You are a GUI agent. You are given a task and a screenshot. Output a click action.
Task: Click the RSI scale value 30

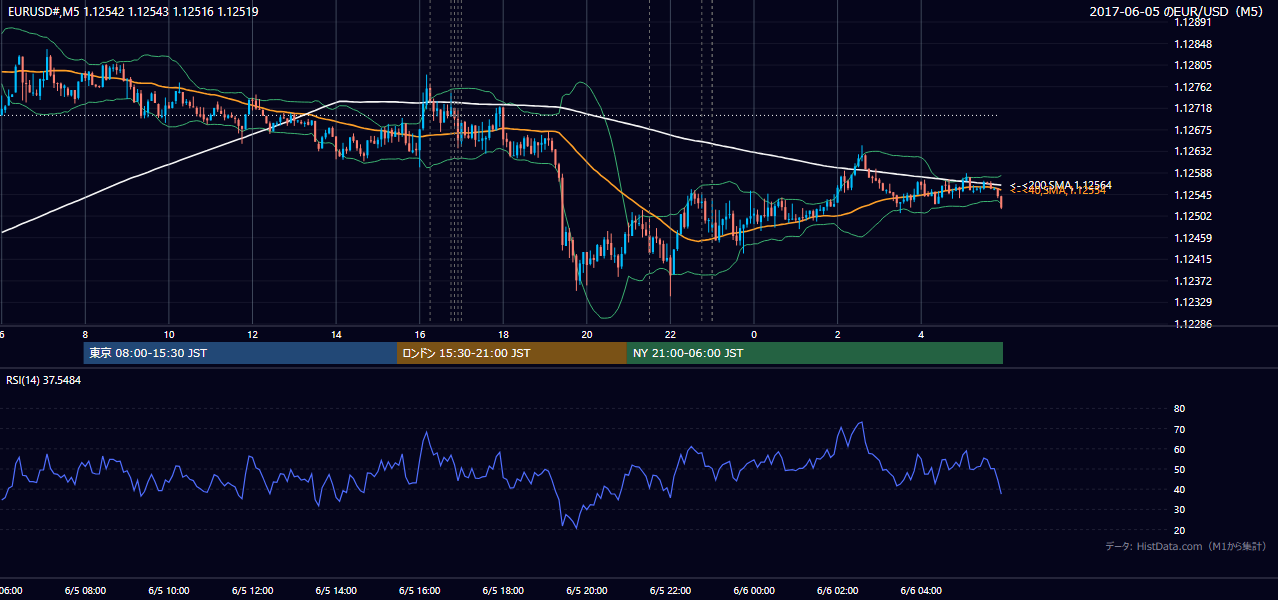1179,510
